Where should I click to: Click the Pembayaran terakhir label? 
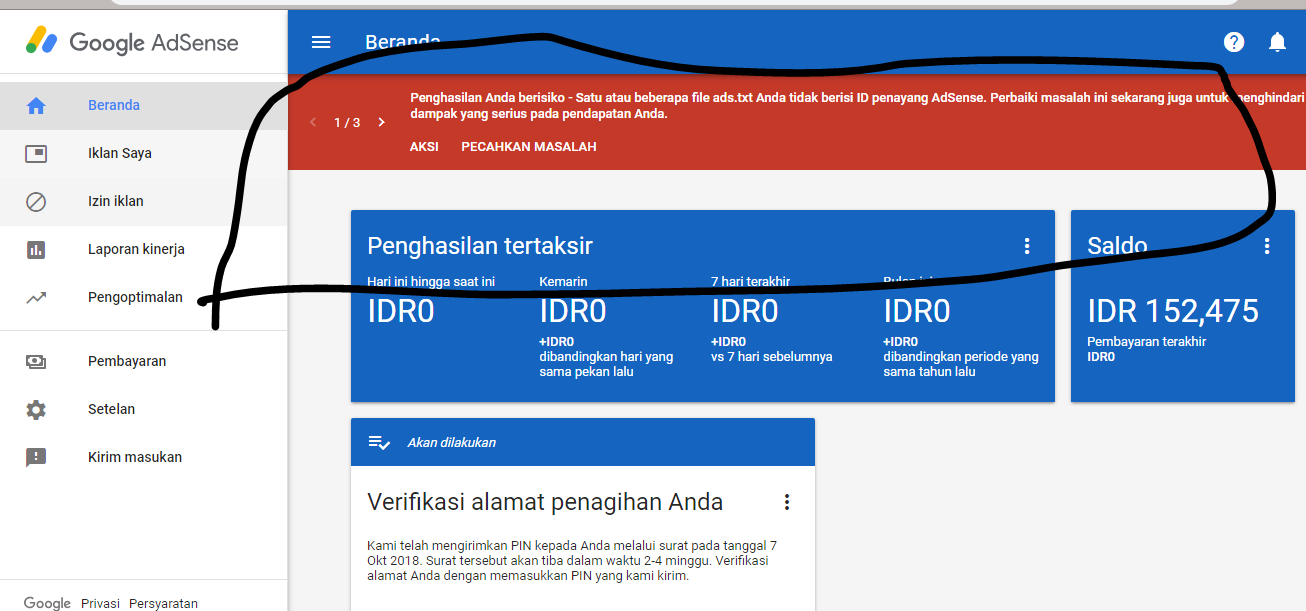click(1147, 342)
